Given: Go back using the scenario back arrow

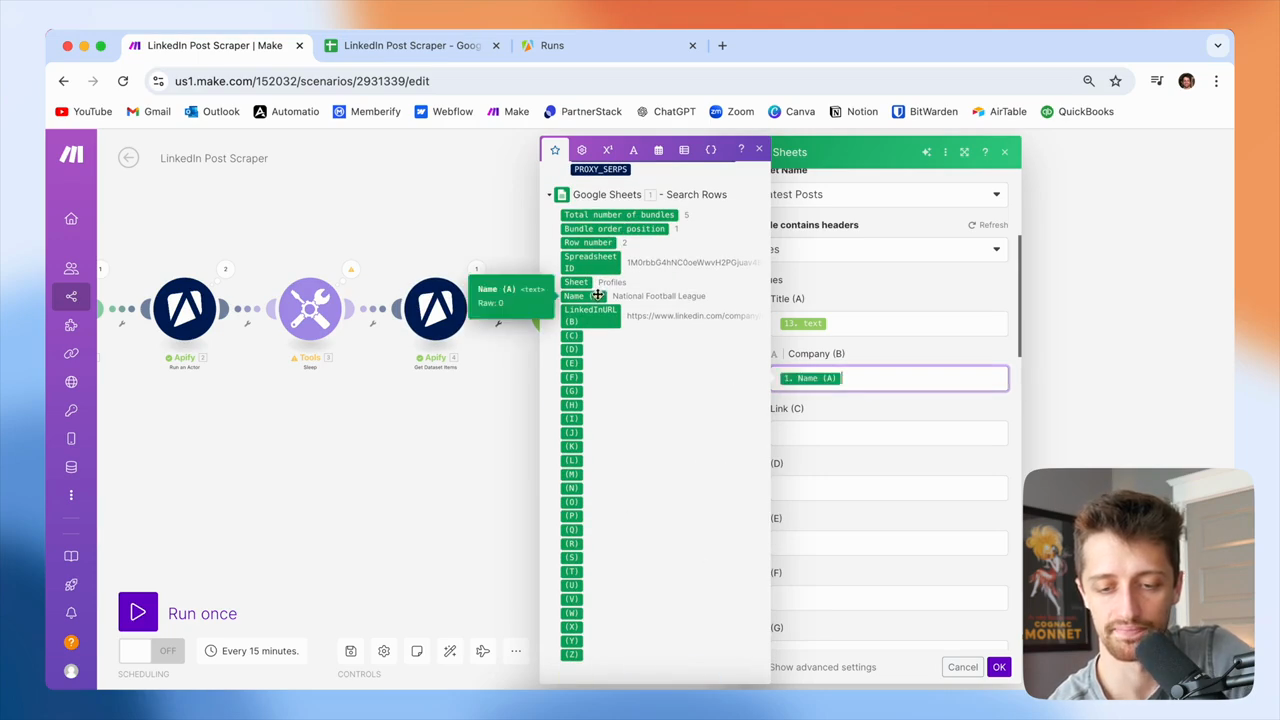Looking at the screenshot, I should pos(128,158).
